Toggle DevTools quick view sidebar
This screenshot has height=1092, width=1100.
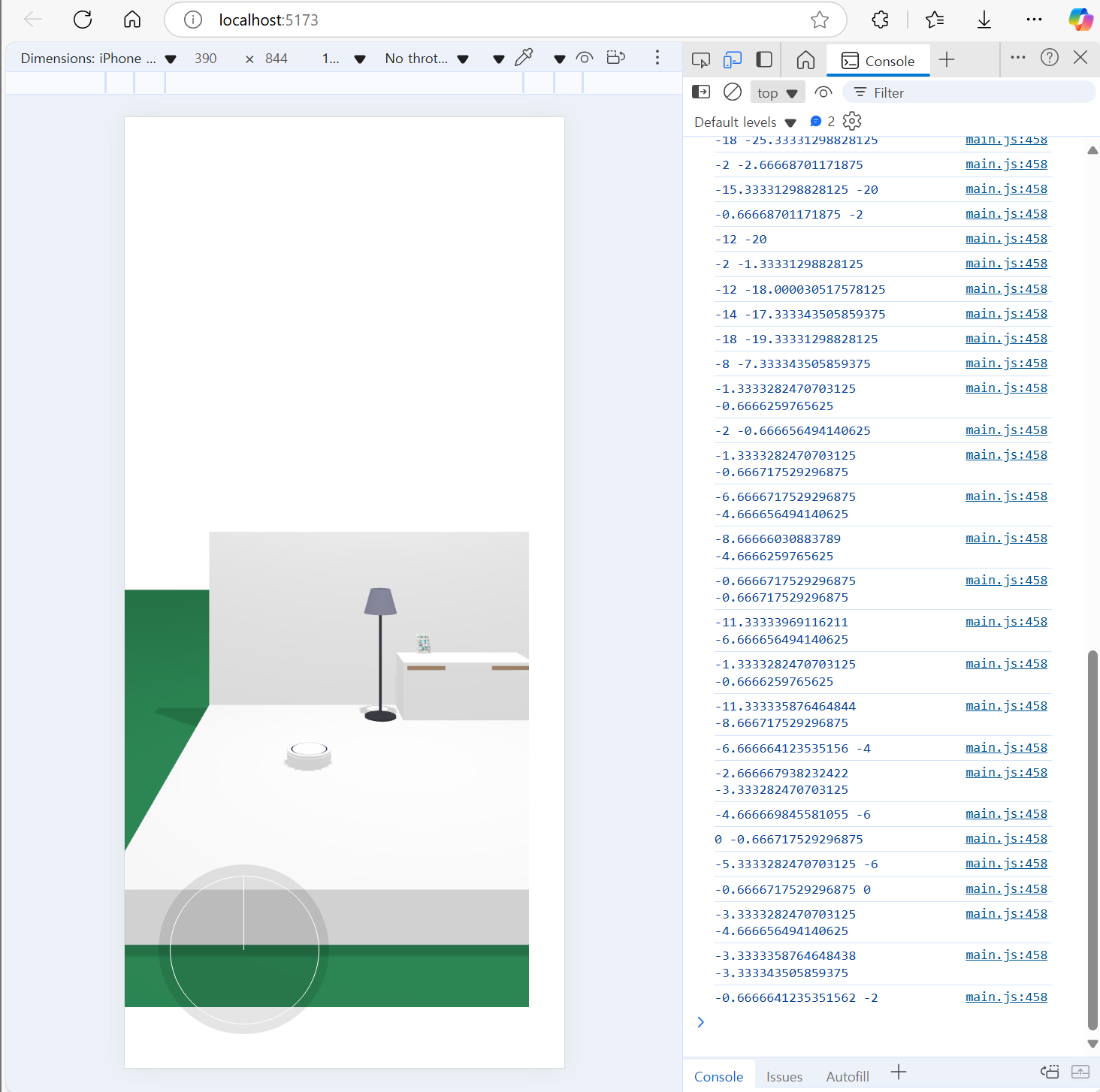coord(764,59)
